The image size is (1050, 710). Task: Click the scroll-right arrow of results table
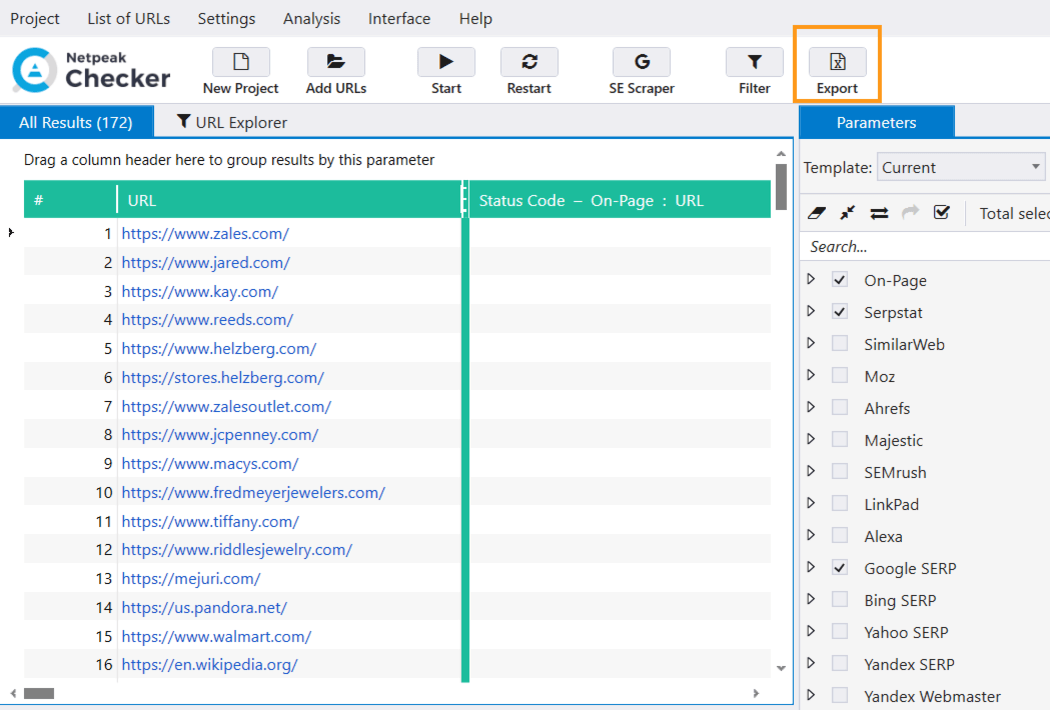point(756,693)
